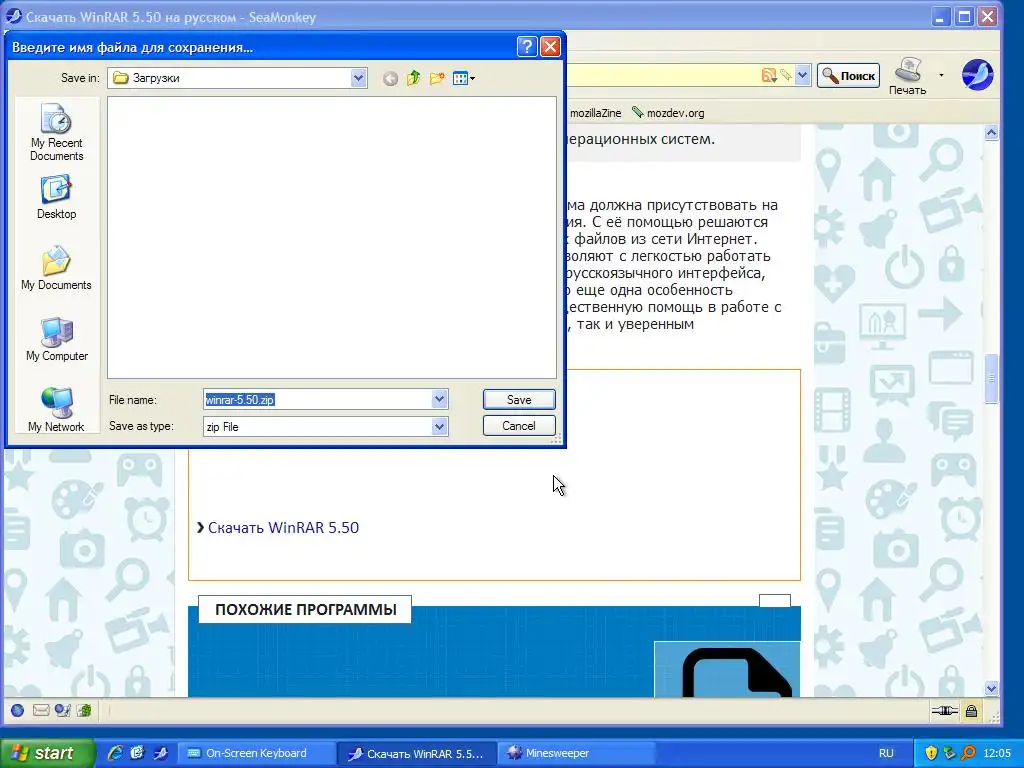1024x768 pixels.
Task: Open the URL bar history dropdown
Action: [803, 75]
